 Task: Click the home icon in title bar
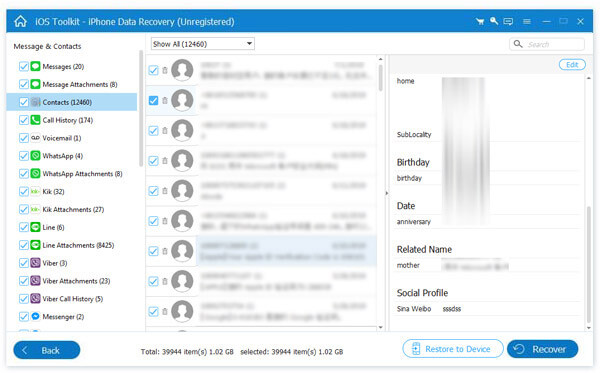[x=20, y=21]
